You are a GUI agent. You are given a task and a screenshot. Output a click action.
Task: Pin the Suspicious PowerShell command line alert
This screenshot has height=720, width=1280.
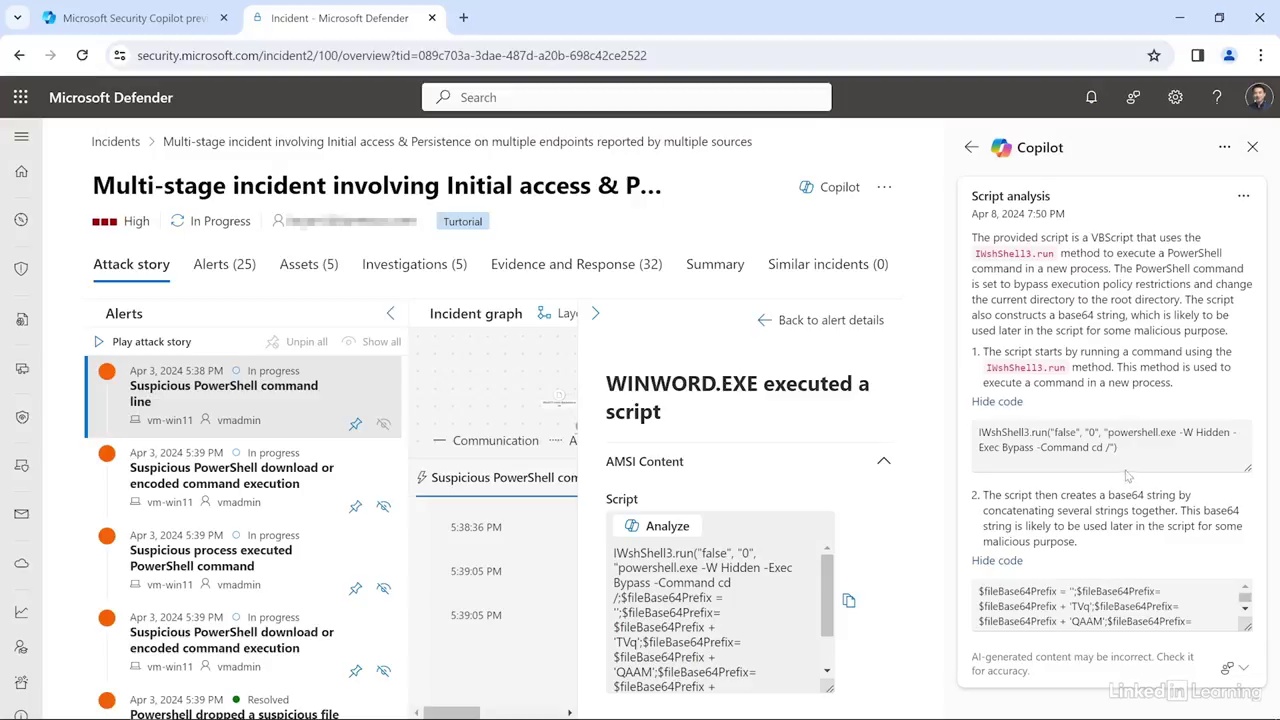coord(355,424)
